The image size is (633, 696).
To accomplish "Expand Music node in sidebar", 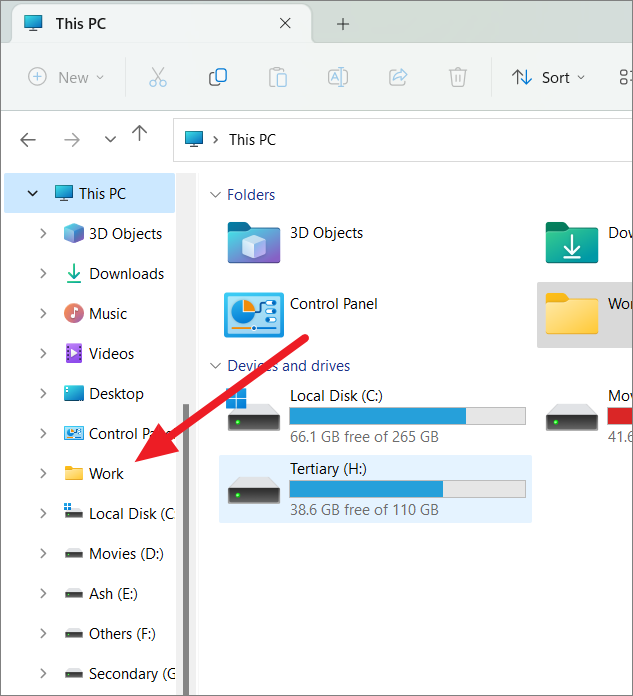I will click(43, 313).
